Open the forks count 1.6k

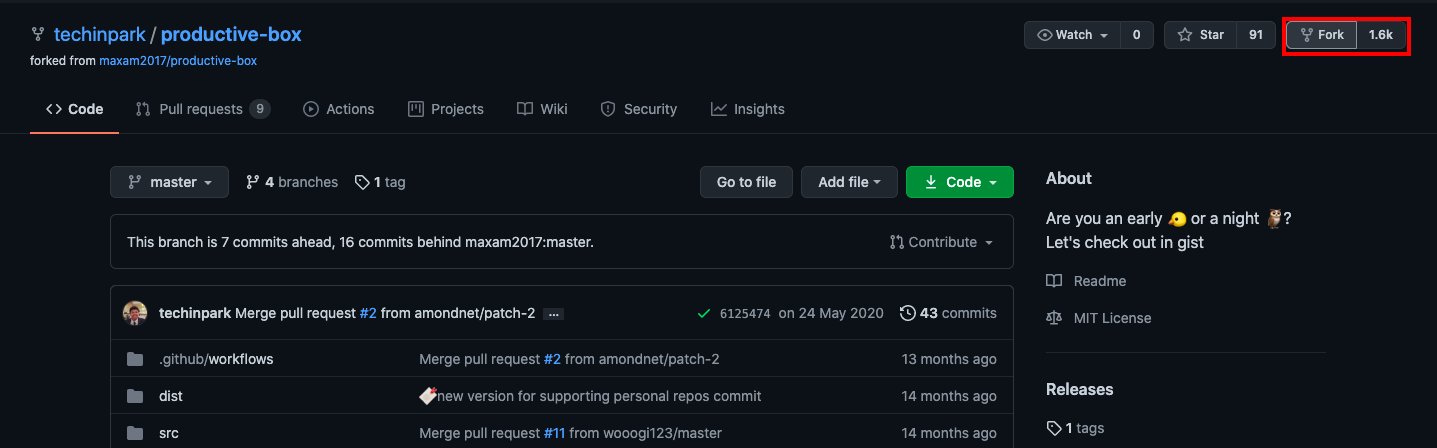tap(1381, 35)
